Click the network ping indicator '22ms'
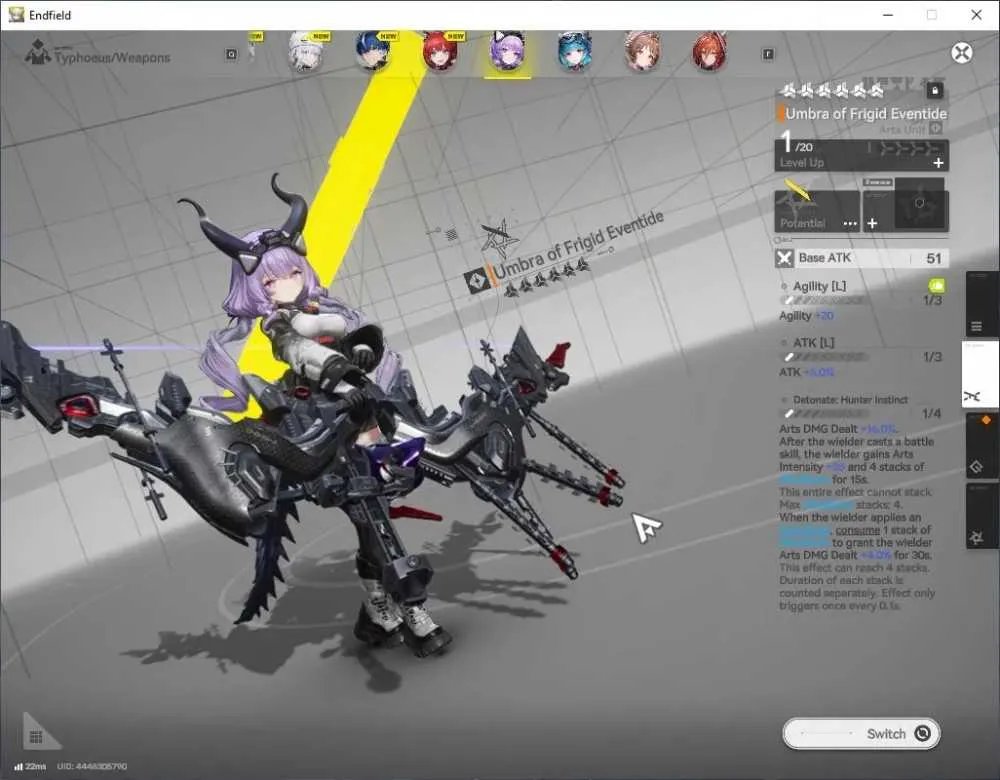The height and width of the screenshot is (780, 1000). pos(31,766)
